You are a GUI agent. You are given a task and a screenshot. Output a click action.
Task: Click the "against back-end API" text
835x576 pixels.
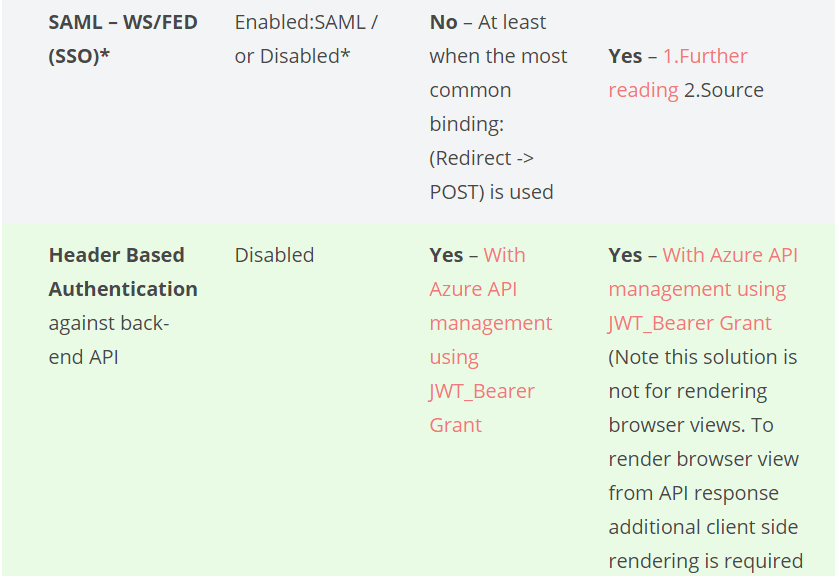[108, 340]
